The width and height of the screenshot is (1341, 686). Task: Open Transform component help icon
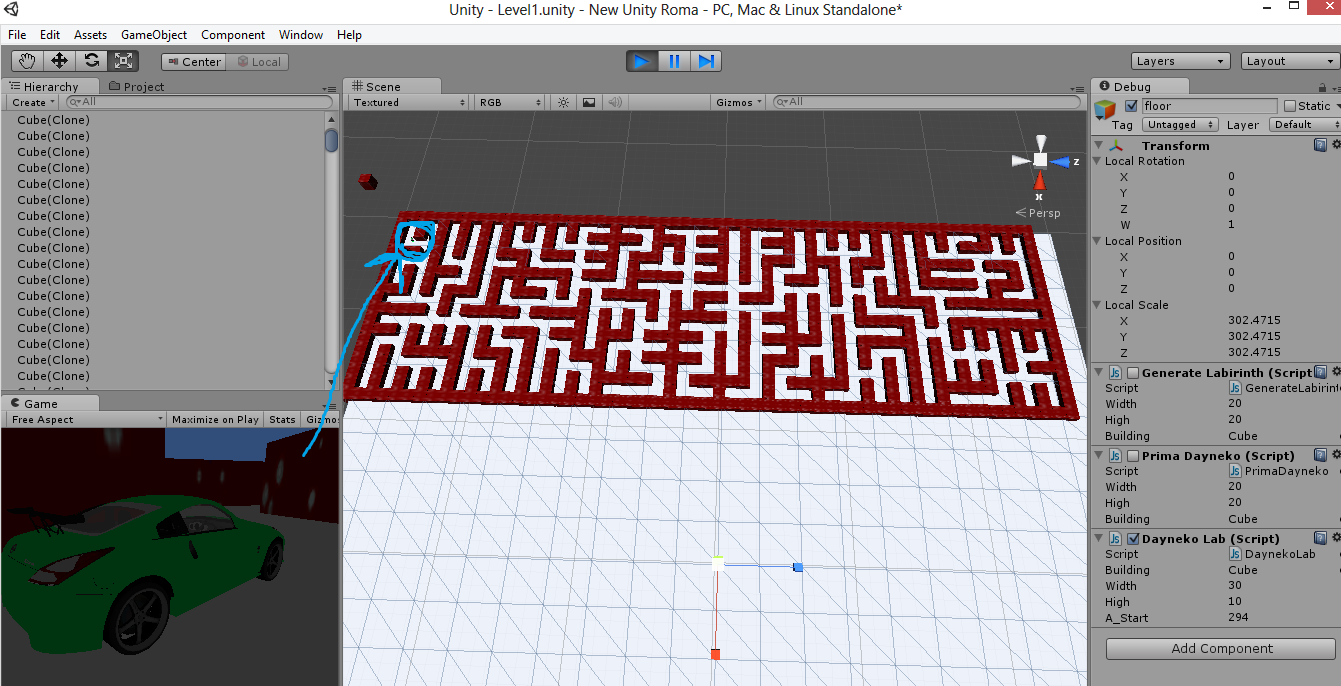(1321, 145)
